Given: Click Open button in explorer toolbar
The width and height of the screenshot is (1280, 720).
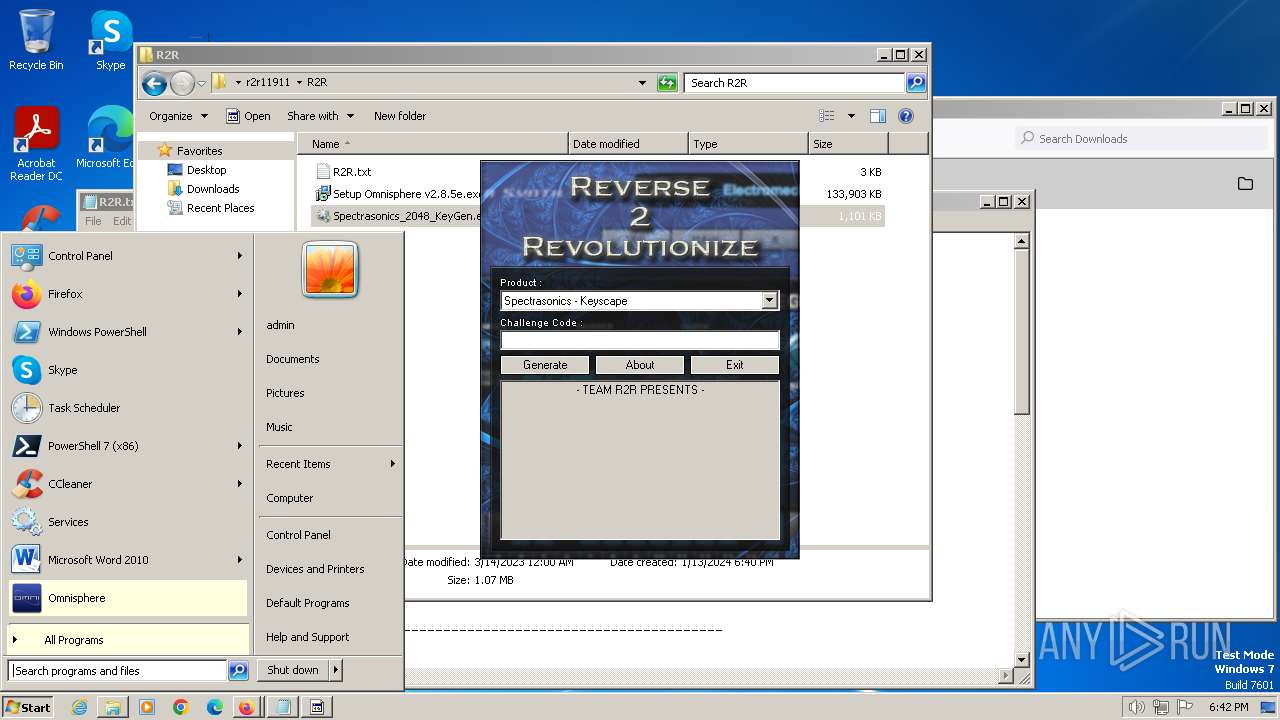Looking at the screenshot, I should coord(248,116).
